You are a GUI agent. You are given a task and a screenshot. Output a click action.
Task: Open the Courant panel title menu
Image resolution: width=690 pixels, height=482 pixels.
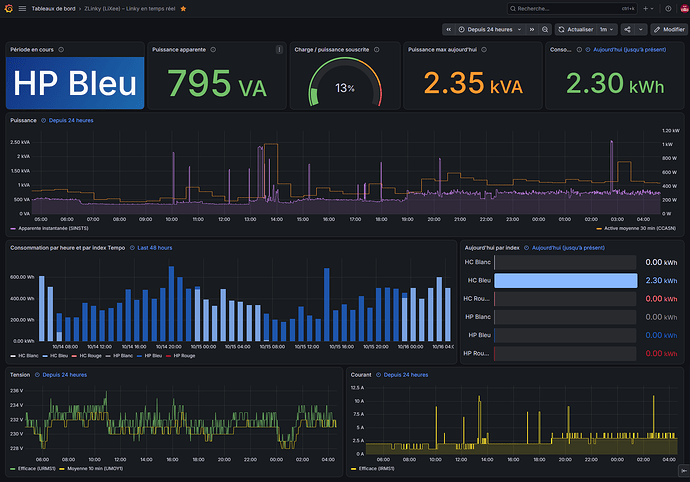point(361,375)
